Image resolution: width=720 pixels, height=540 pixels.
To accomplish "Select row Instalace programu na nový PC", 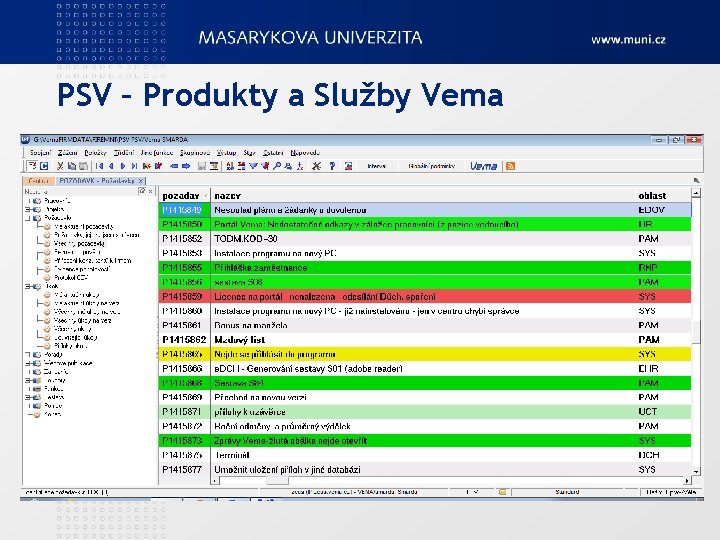I will [x=425, y=253].
